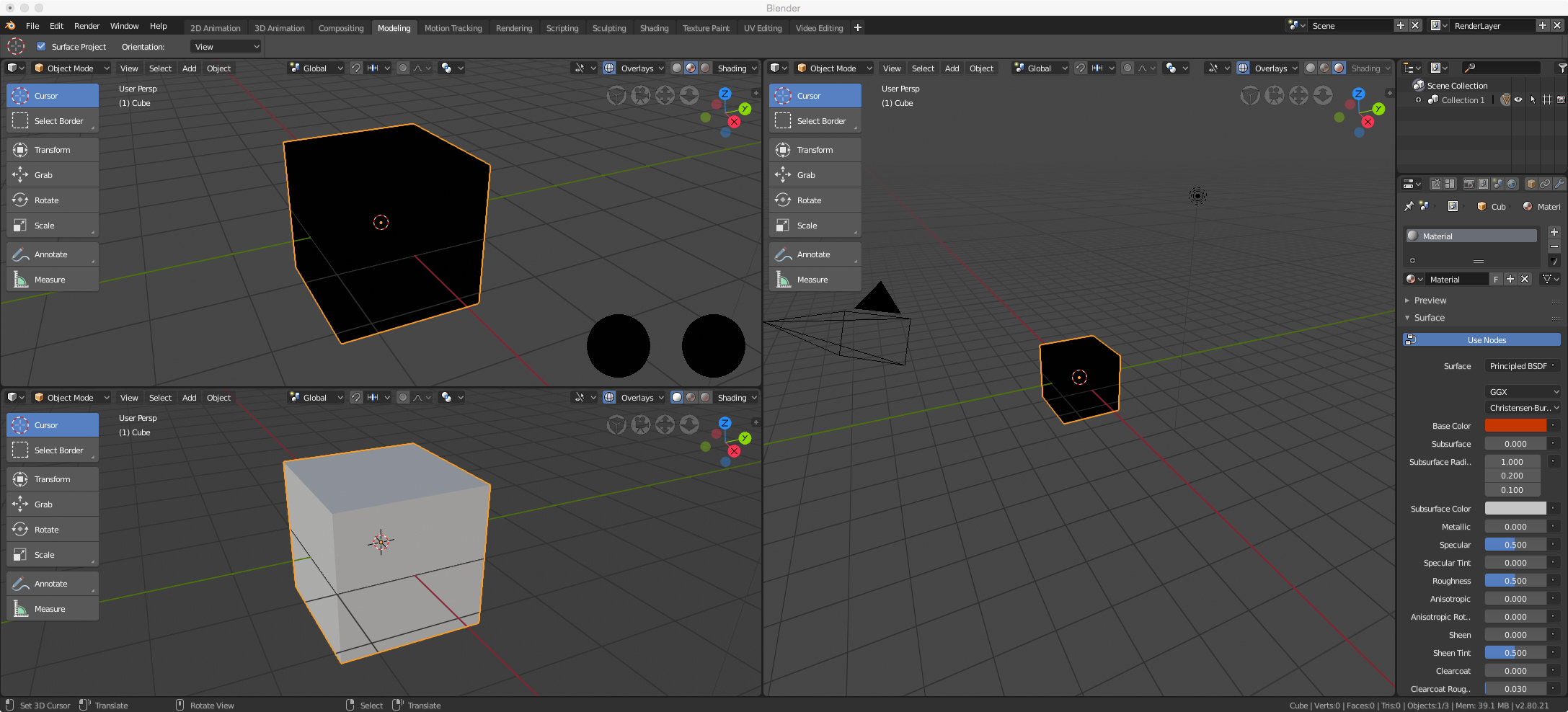Viewport: 1568px width, 712px height.
Task: Open Shading popover in bottom-left viewport
Action: [737, 398]
